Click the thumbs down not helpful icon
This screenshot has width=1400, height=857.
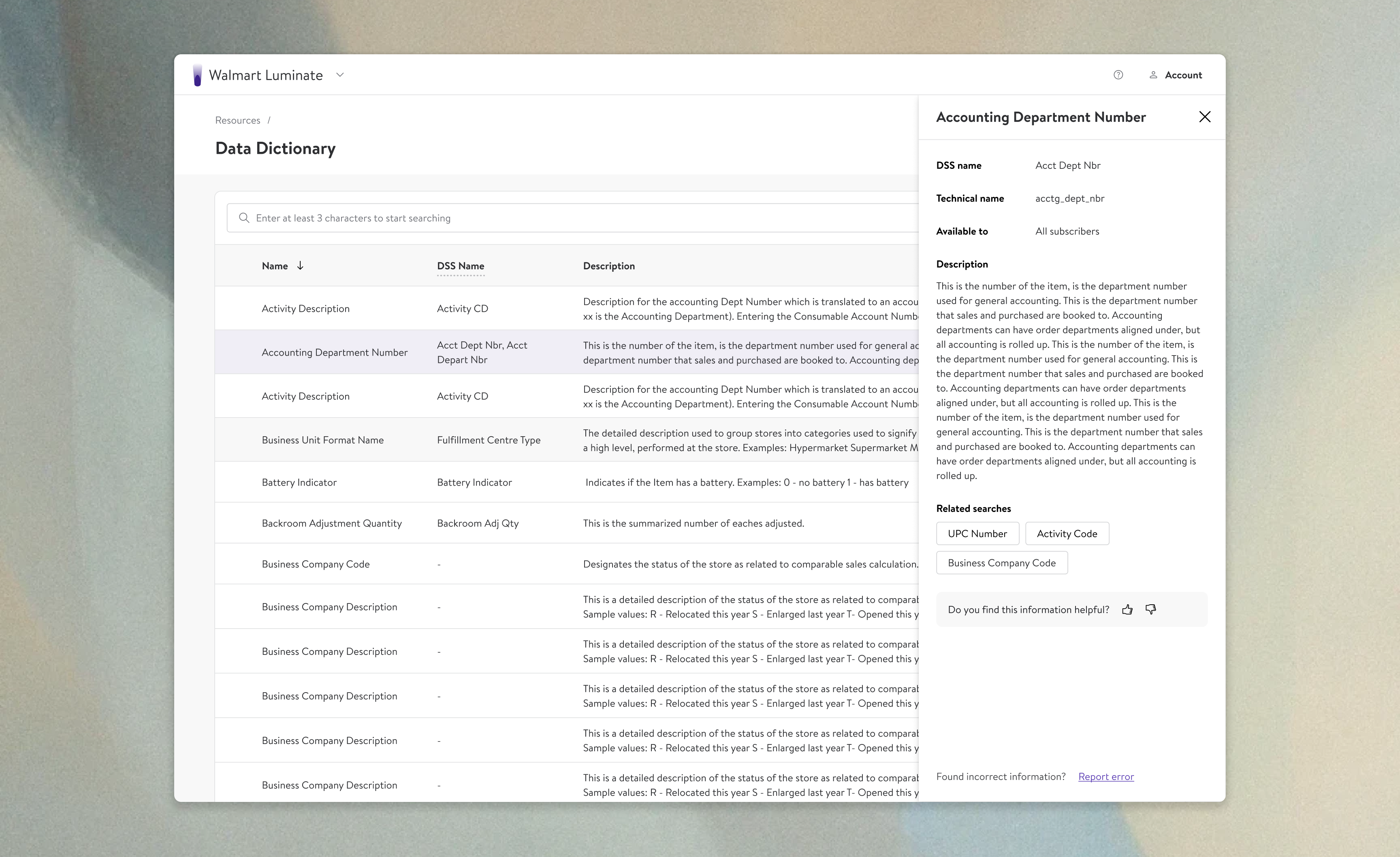click(1150, 610)
